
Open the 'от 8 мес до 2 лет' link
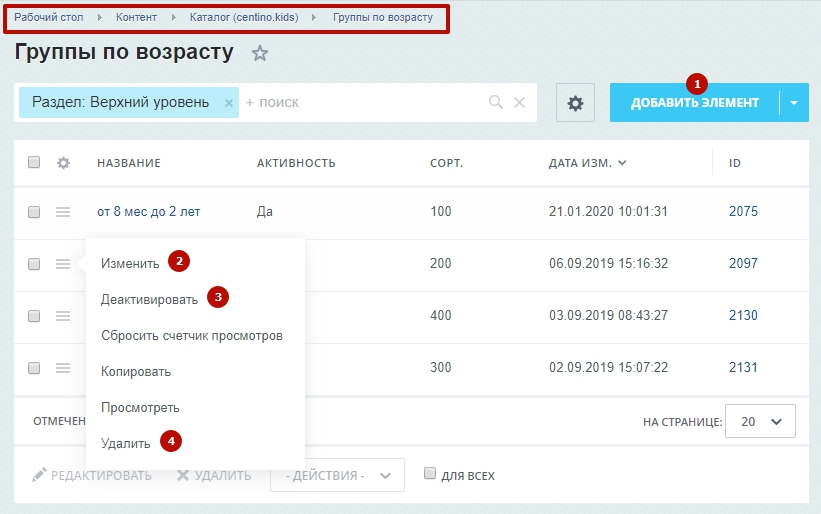pos(148,212)
